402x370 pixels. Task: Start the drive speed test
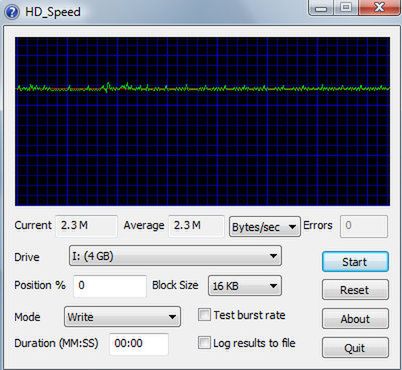[355, 262]
